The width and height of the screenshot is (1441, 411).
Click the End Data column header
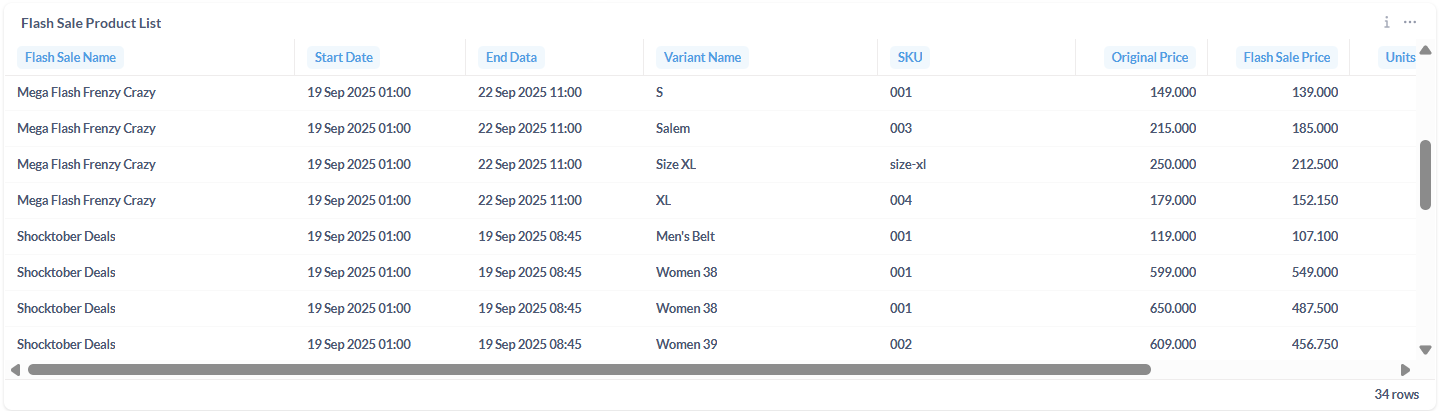click(x=512, y=57)
